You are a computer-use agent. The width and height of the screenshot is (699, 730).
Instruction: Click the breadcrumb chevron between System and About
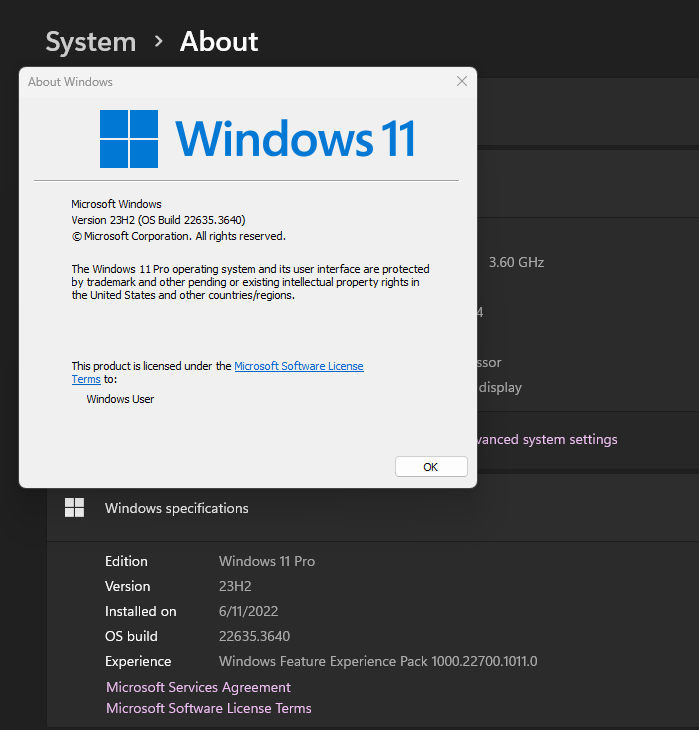coord(158,42)
